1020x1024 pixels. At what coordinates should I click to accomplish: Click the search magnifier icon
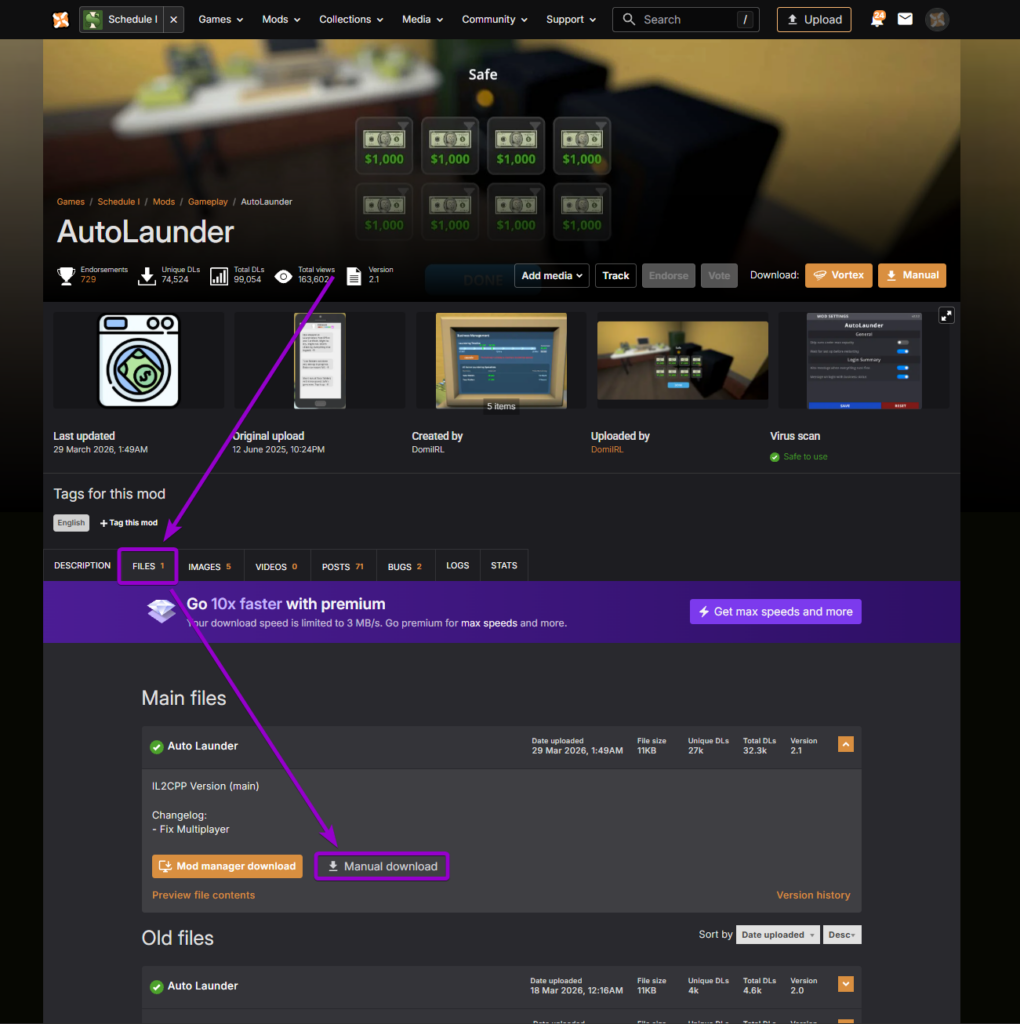pyautogui.click(x=628, y=20)
